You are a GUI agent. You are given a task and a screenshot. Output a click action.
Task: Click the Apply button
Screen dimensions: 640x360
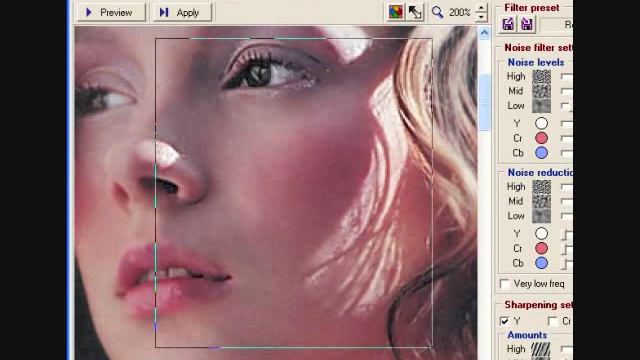click(x=182, y=13)
